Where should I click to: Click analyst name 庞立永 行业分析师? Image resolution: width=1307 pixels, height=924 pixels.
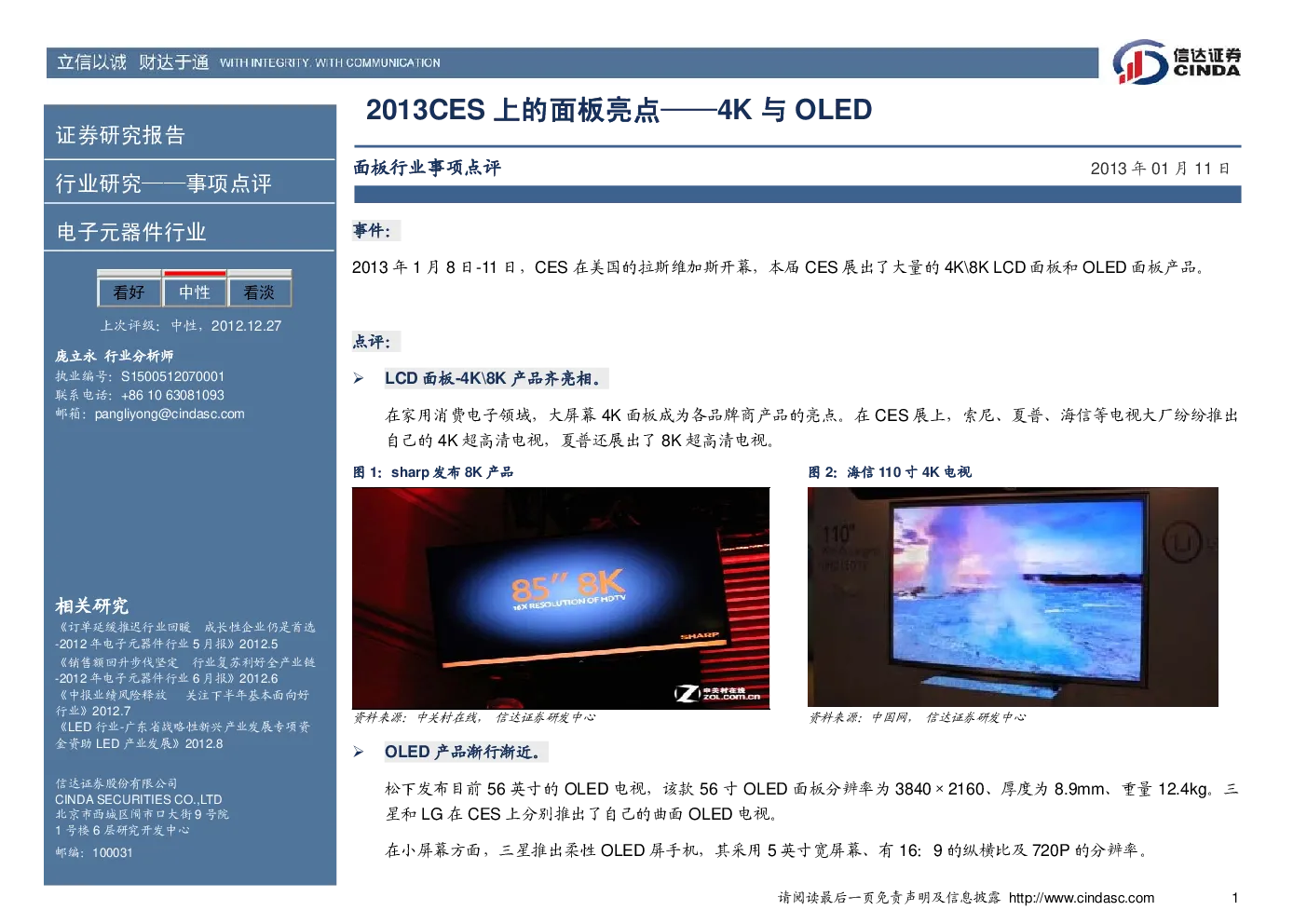(x=114, y=356)
